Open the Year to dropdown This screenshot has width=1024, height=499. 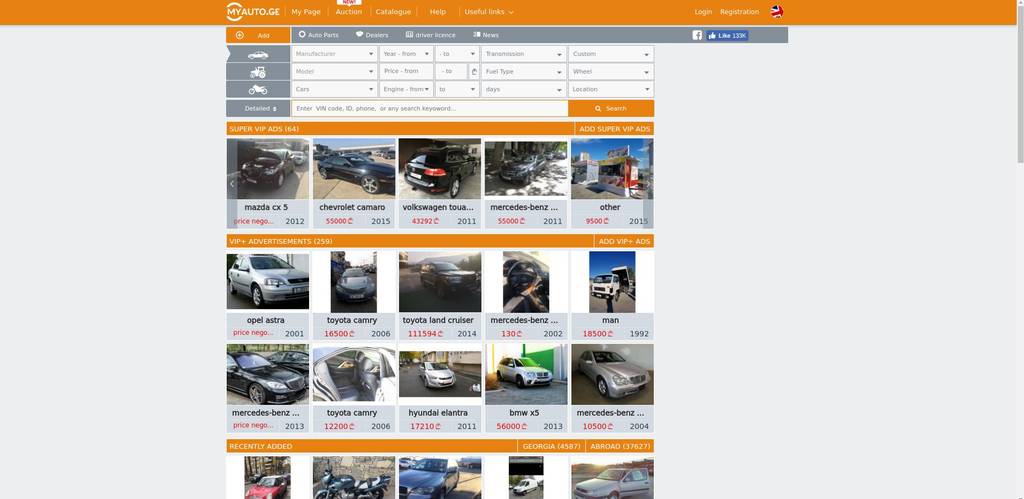tap(457, 54)
